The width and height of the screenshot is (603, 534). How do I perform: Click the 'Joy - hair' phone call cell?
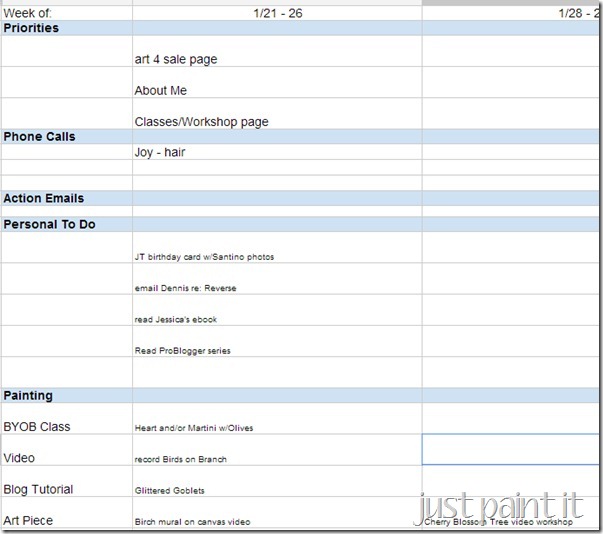pos(277,152)
